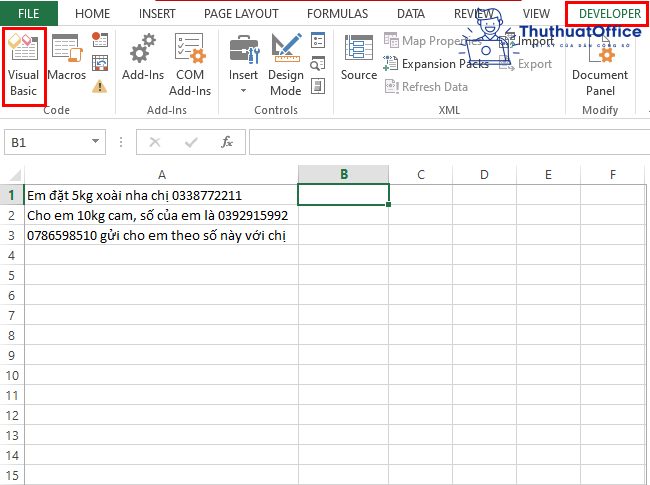Select row 3 header

pyautogui.click(x=12, y=235)
